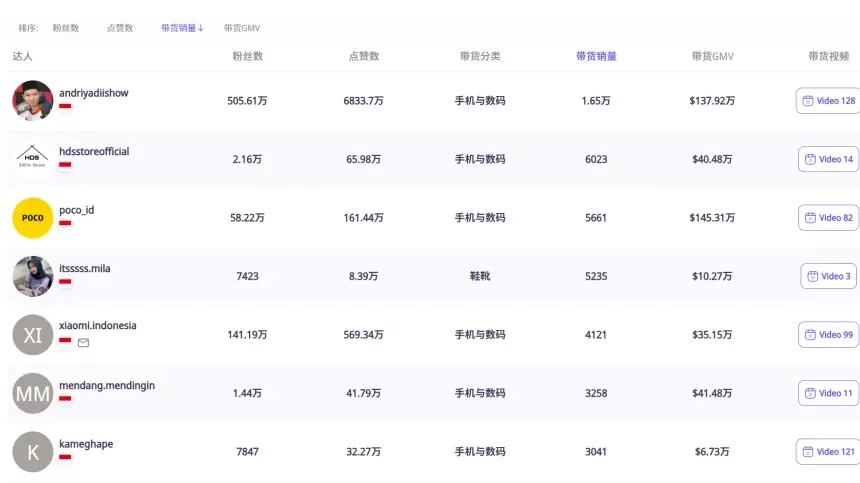Screen dimensions: 860x483
Task: Click Indonesia flag under andriyadiishow
Action: click(x=65, y=106)
